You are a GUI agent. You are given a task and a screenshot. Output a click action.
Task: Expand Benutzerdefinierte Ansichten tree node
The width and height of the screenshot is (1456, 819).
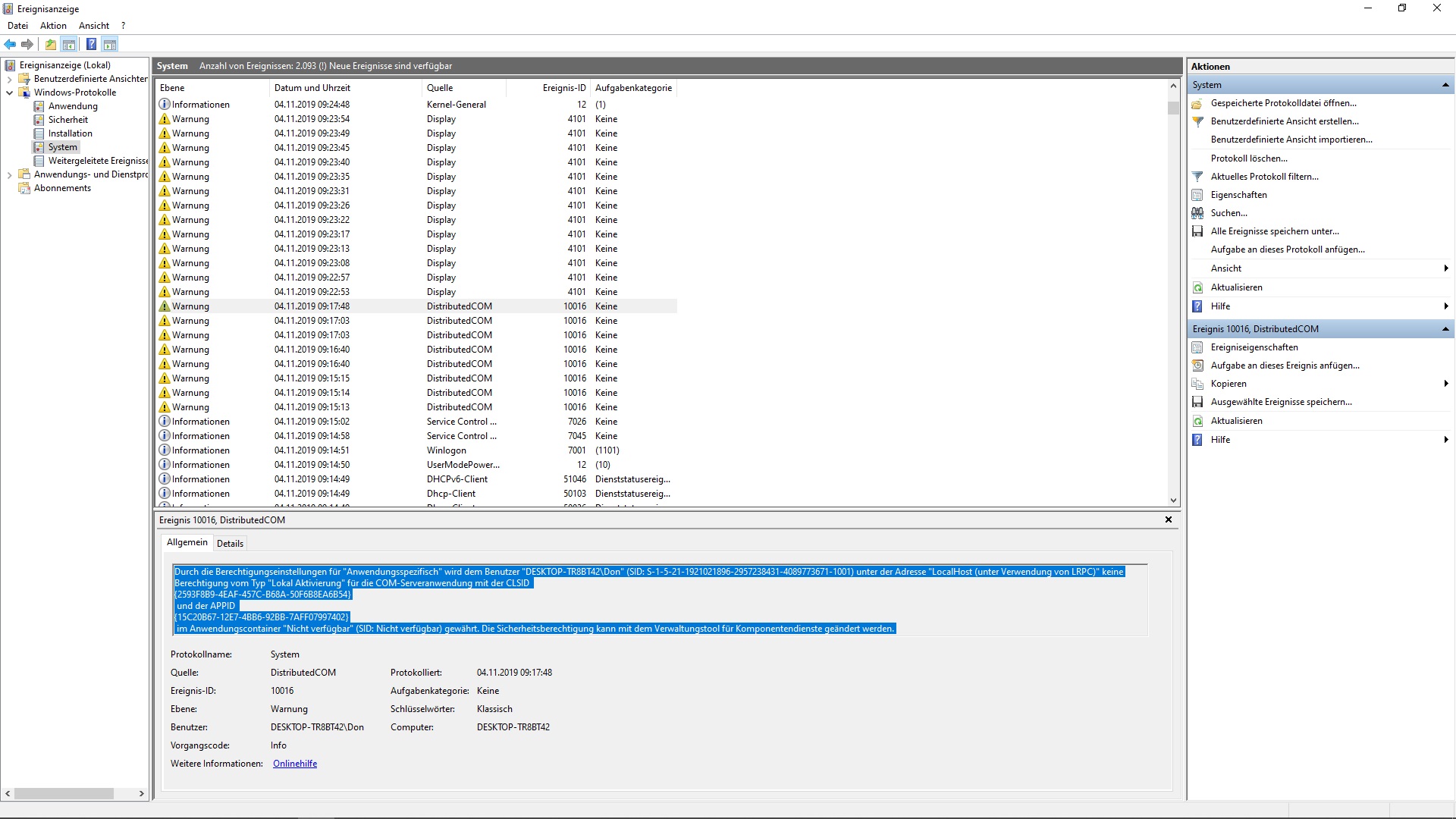9,79
